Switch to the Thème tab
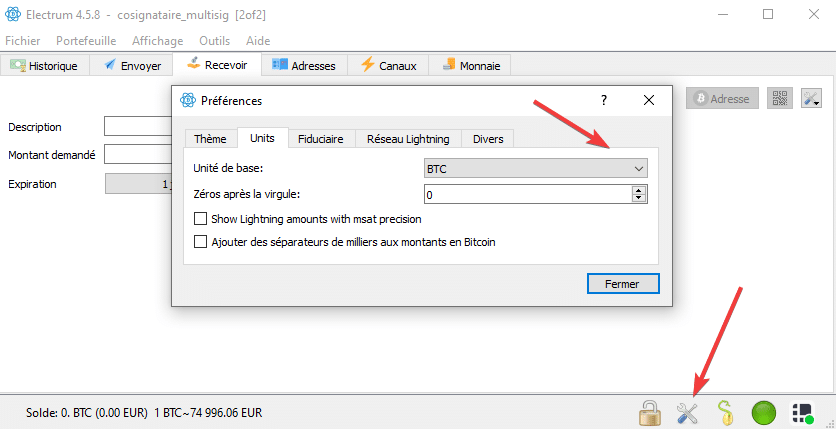Screen dimensions: 836x429 (x=210, y=139)
